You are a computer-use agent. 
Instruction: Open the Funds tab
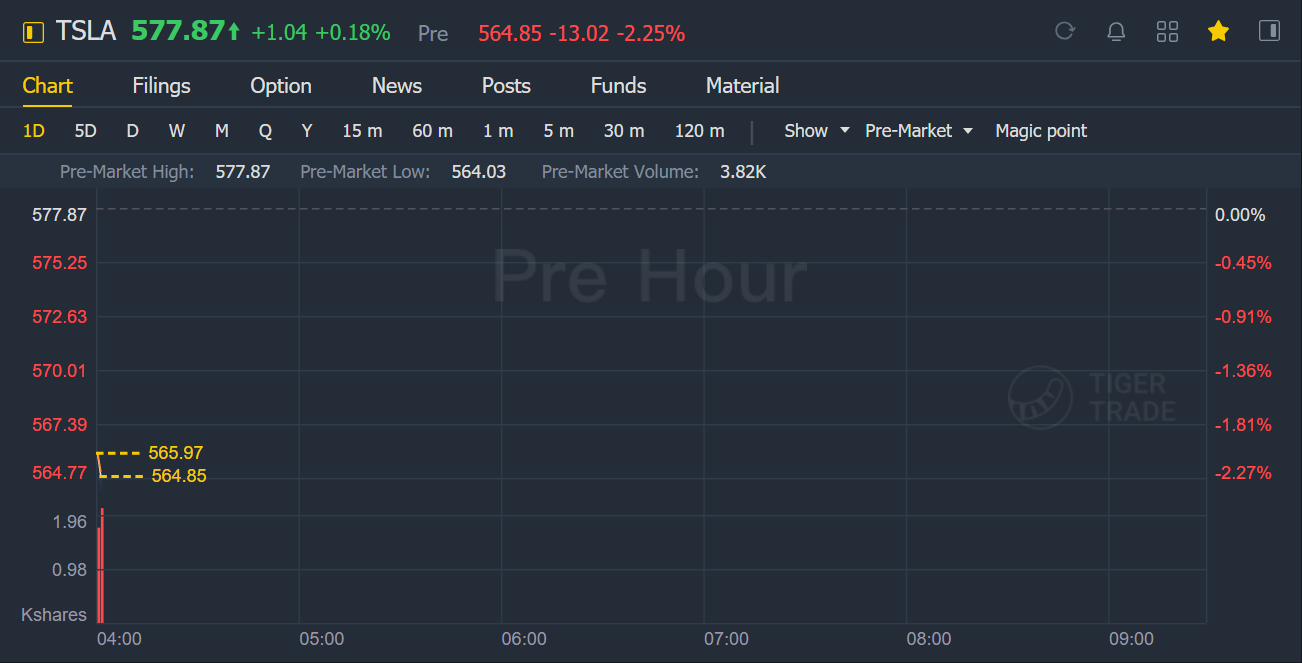coord(618,86)
